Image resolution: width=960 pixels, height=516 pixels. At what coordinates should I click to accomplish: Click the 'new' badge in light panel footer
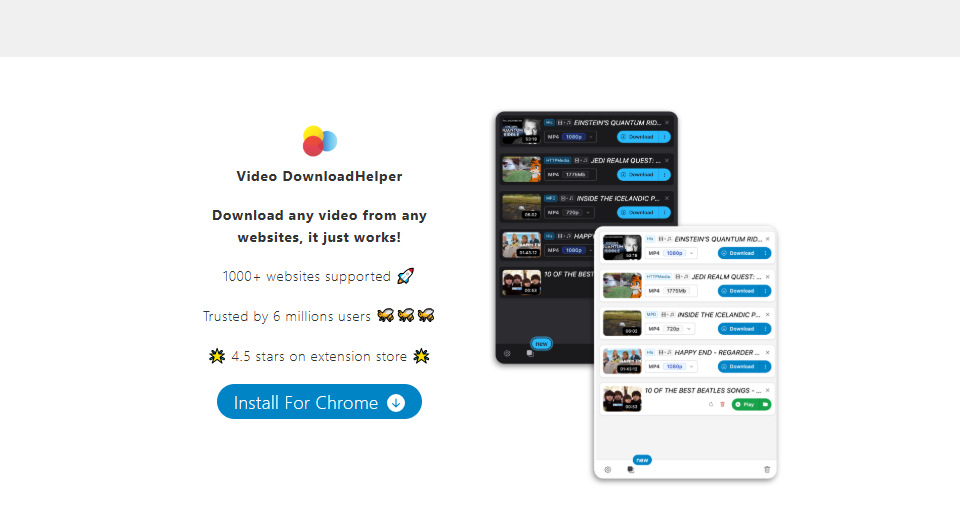tap(642, 460)
